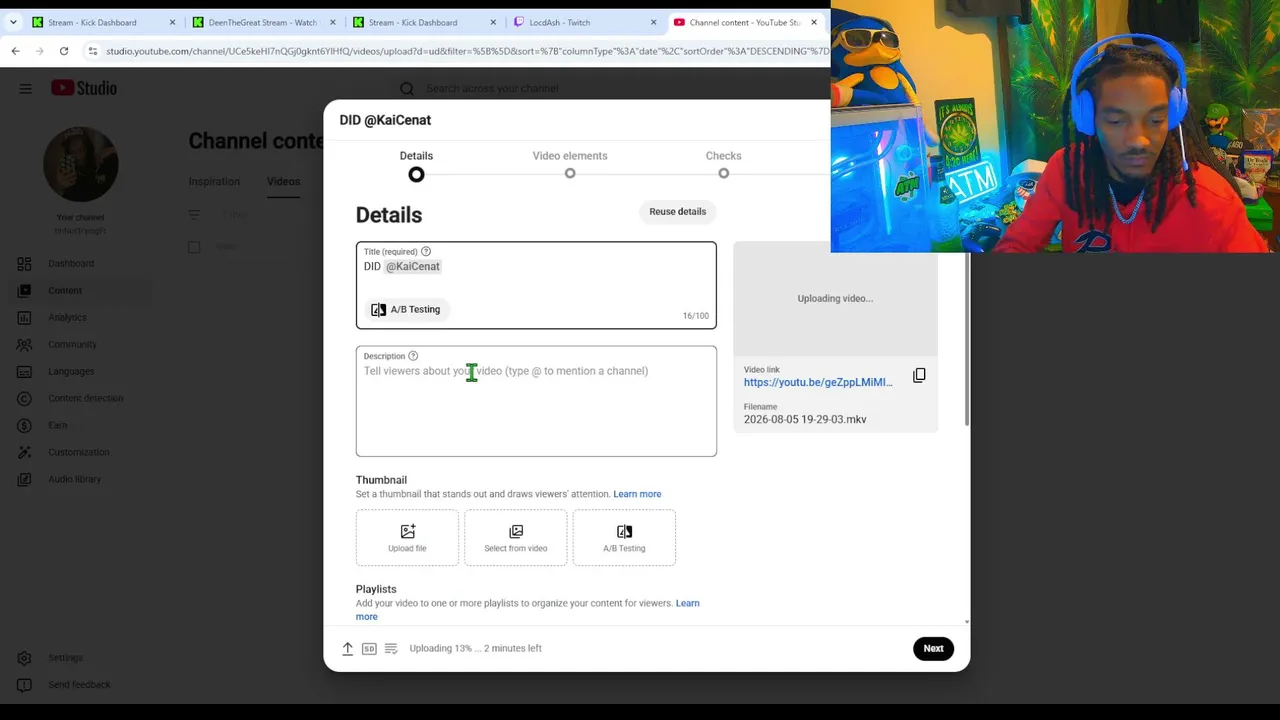Tick the select-all videos checkbox
1280x720 pixels.
pos(194,247)
